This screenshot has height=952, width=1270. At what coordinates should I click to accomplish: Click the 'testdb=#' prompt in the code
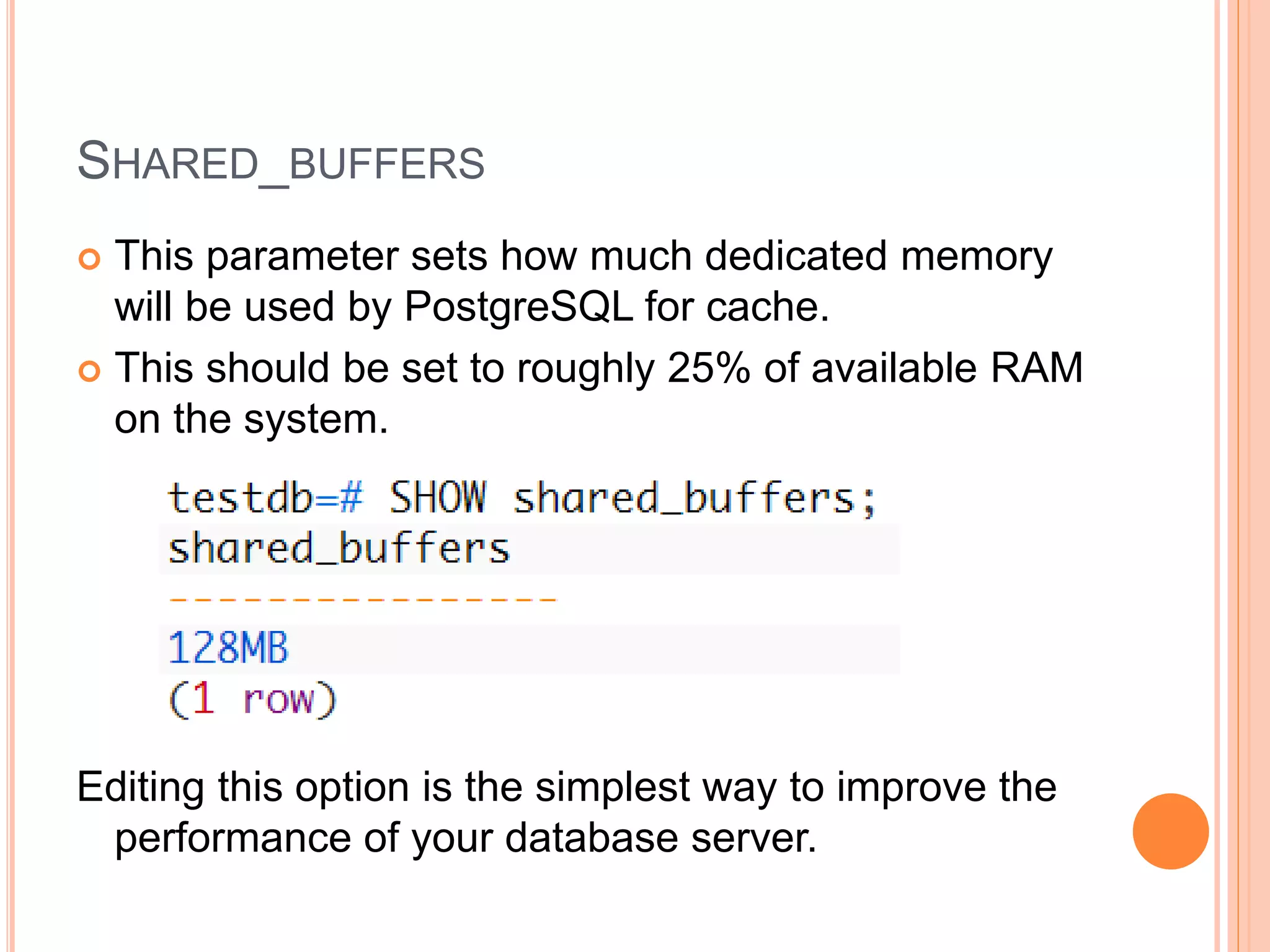pos(265,498)
